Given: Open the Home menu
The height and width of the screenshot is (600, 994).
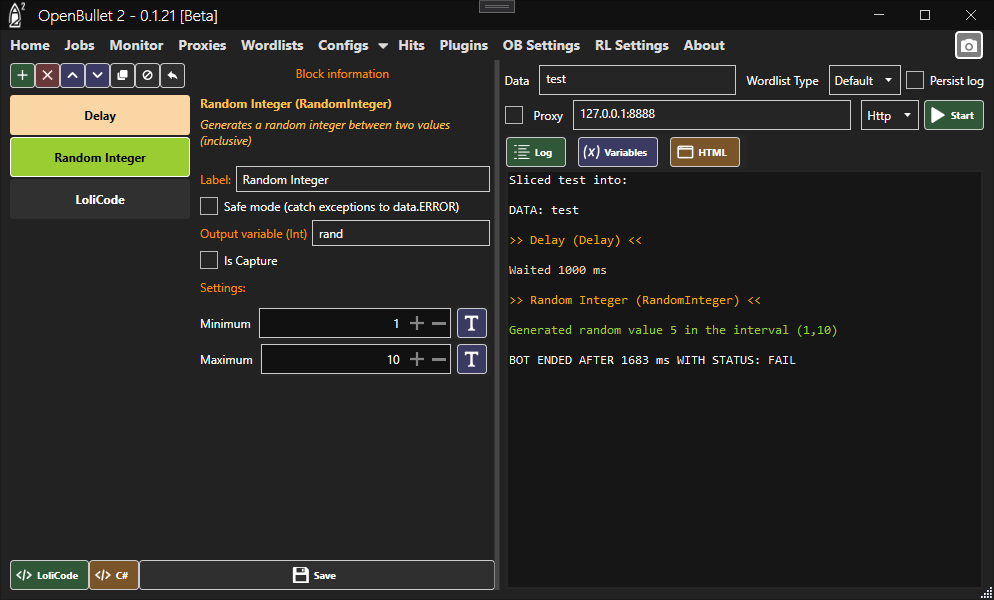Looking at the screenshot, I should point(30,45).
